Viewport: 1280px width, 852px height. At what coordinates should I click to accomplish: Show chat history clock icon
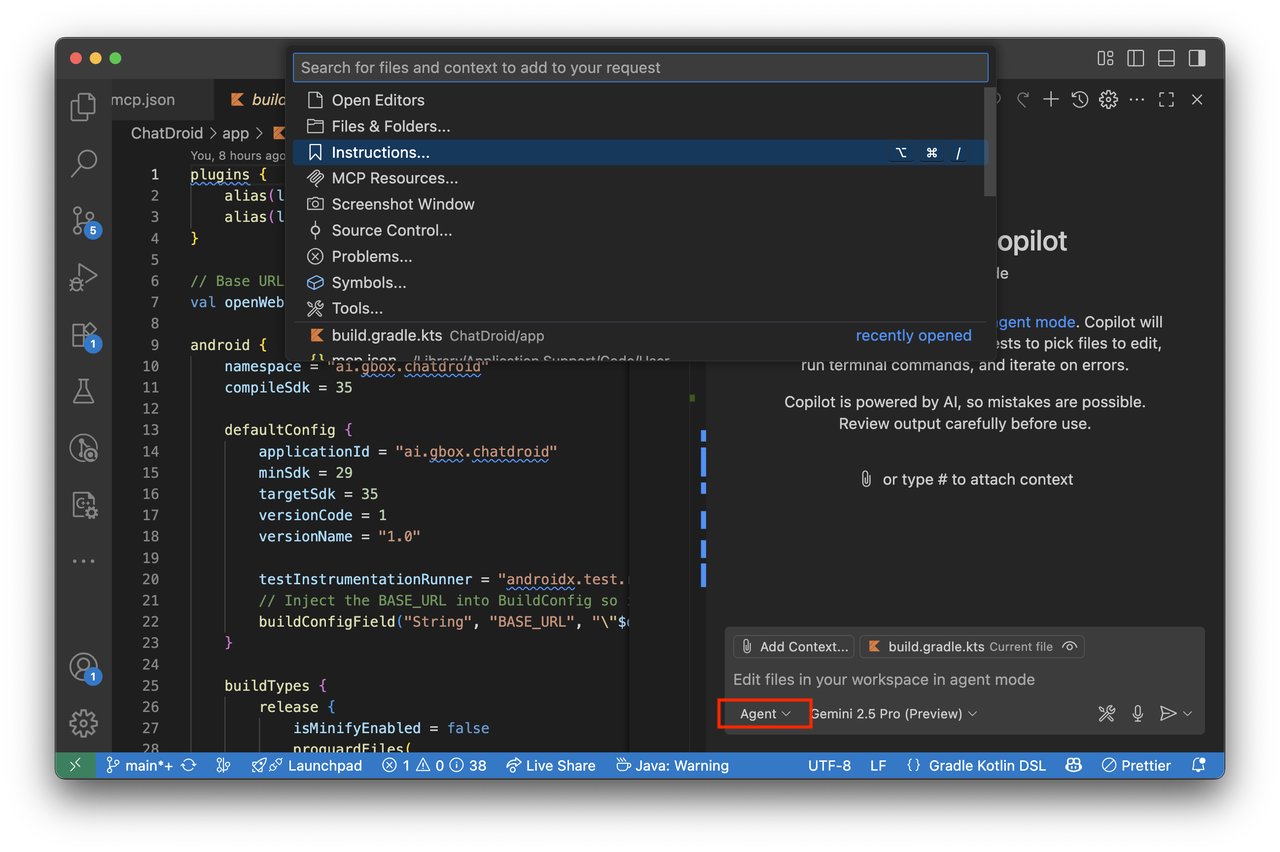[x=1080, y=99]
